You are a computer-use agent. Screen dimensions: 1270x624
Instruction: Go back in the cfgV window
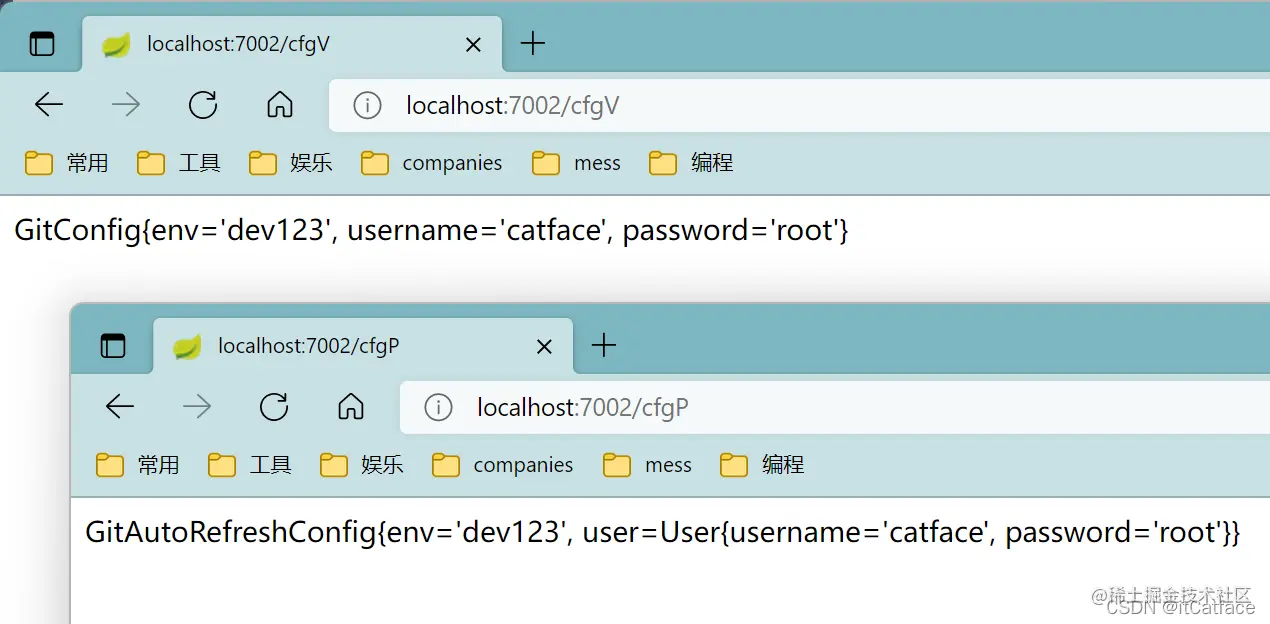coord(48,104)
